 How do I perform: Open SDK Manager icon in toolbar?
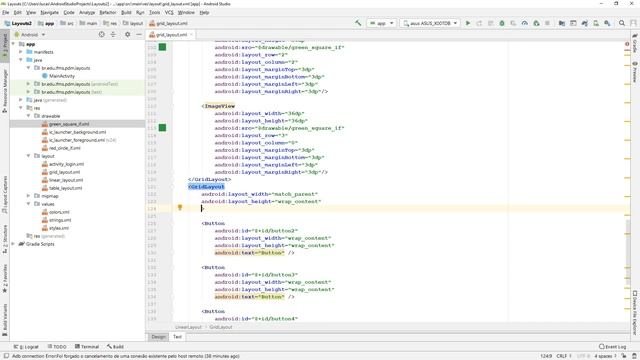tap(607, 23)
